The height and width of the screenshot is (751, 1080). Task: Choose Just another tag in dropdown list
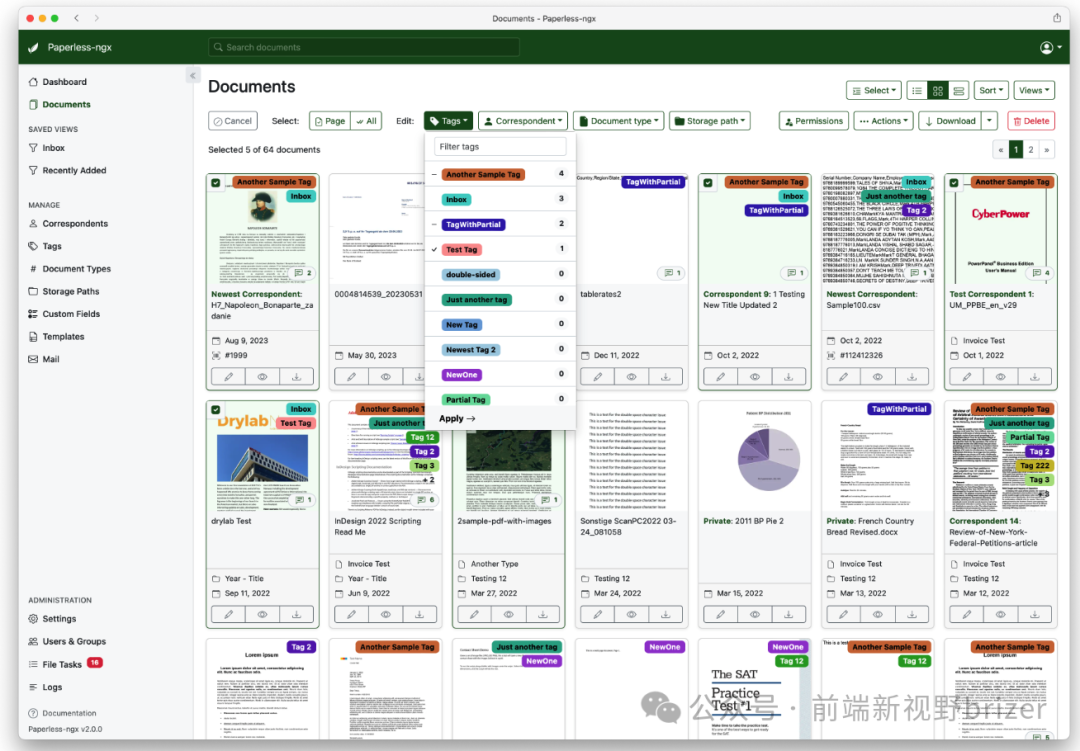click(x=500, y=300)
